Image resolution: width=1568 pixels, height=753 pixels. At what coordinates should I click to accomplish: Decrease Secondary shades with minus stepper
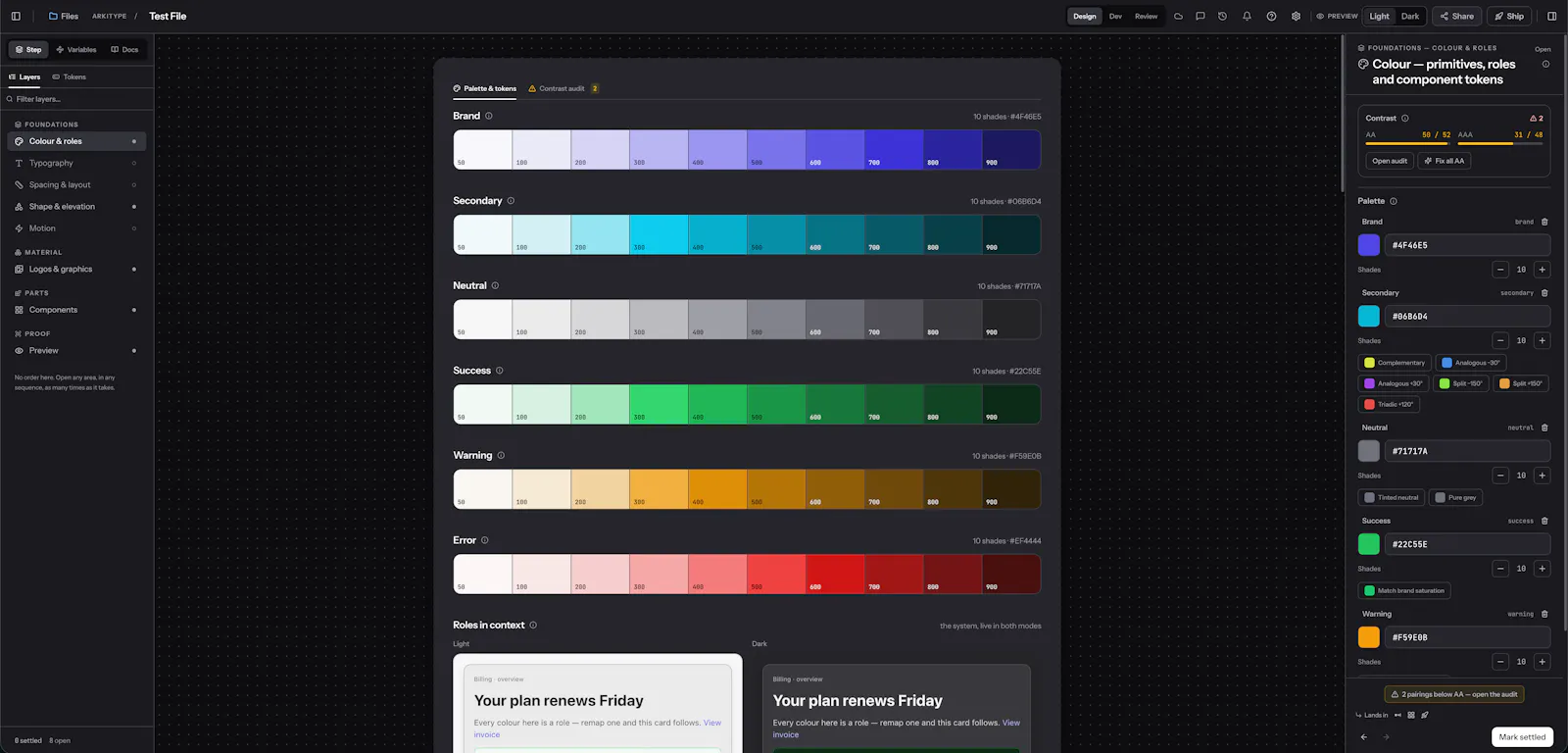point(1500,340)
